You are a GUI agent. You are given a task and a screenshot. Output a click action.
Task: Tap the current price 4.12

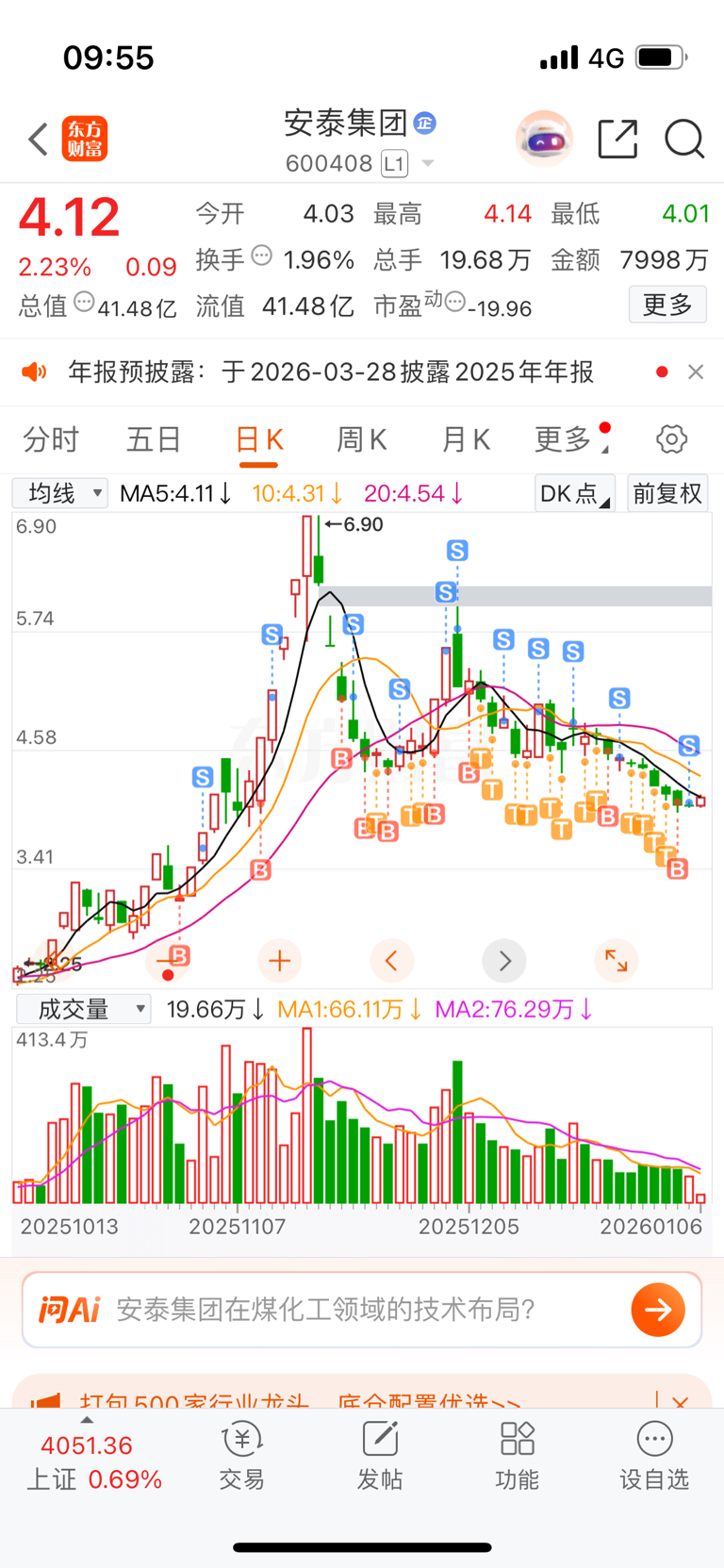click(x=70, y=218)
